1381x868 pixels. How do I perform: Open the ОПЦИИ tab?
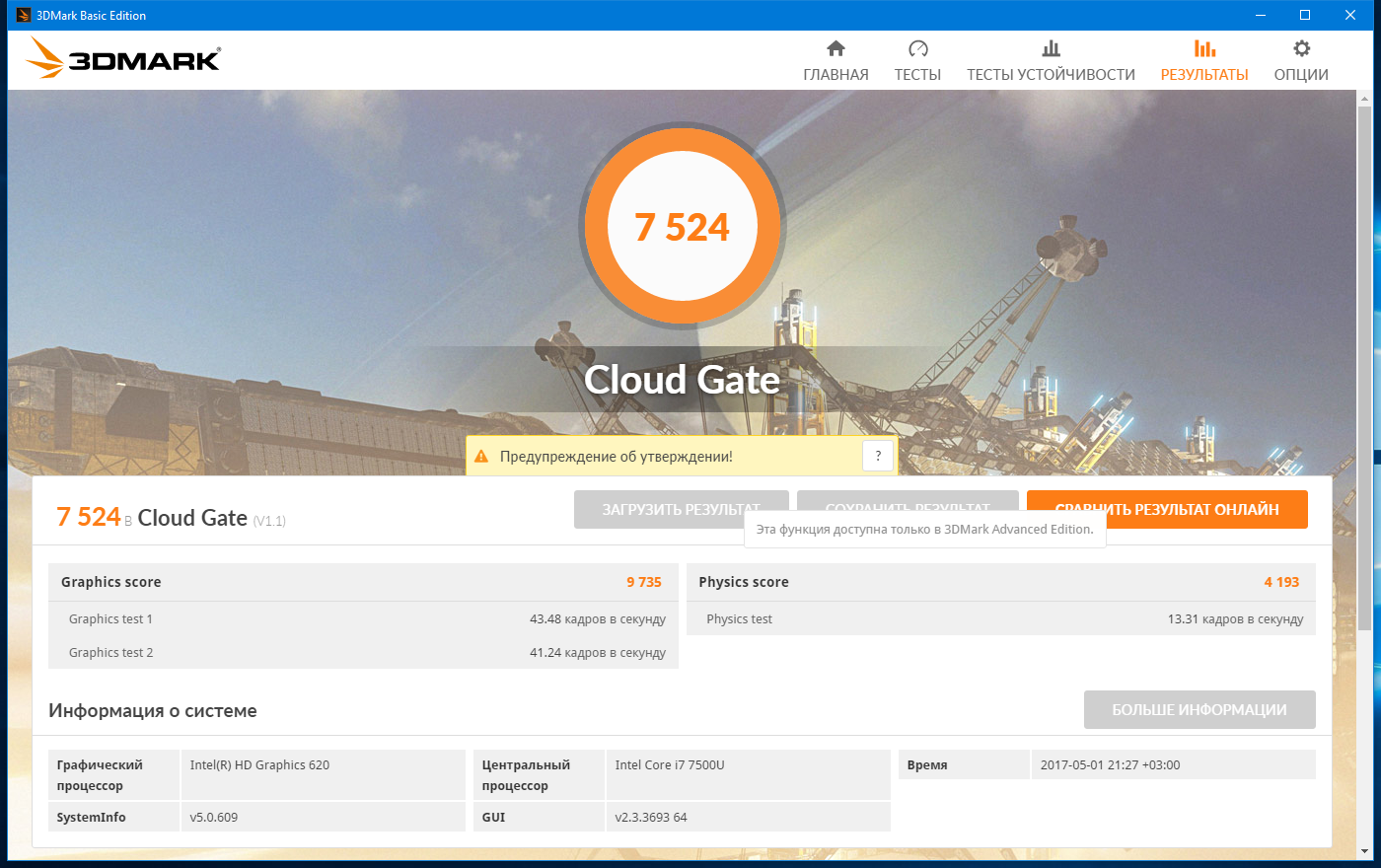1301,75
